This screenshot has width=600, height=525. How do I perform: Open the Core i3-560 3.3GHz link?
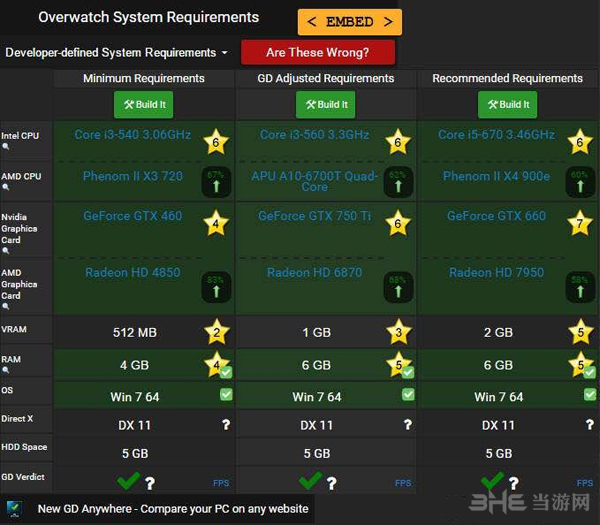click(x=315, y=134)
